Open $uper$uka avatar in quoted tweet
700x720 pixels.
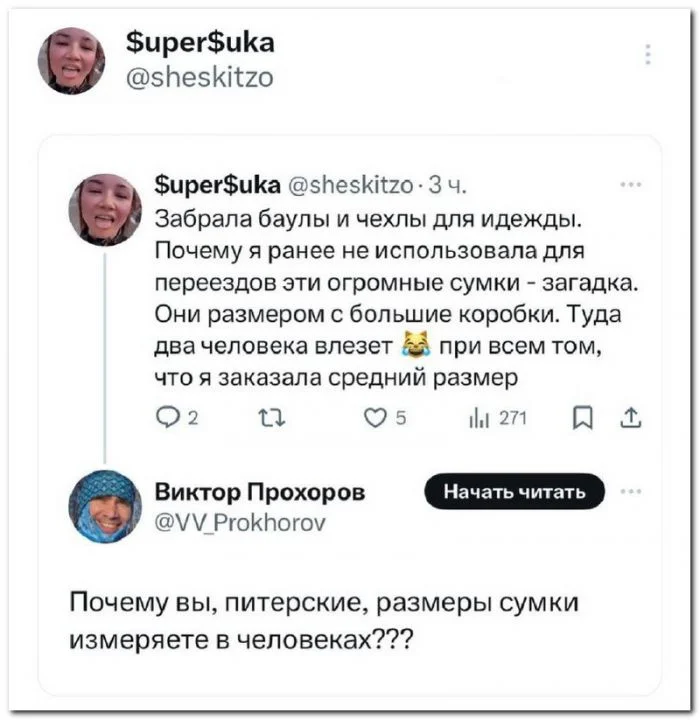[104, 209]
